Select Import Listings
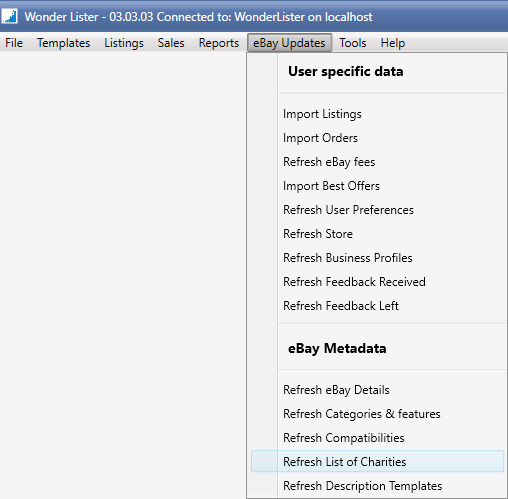Image resolution: width=508 pixels, height=499 pixels. coord(377,114)
